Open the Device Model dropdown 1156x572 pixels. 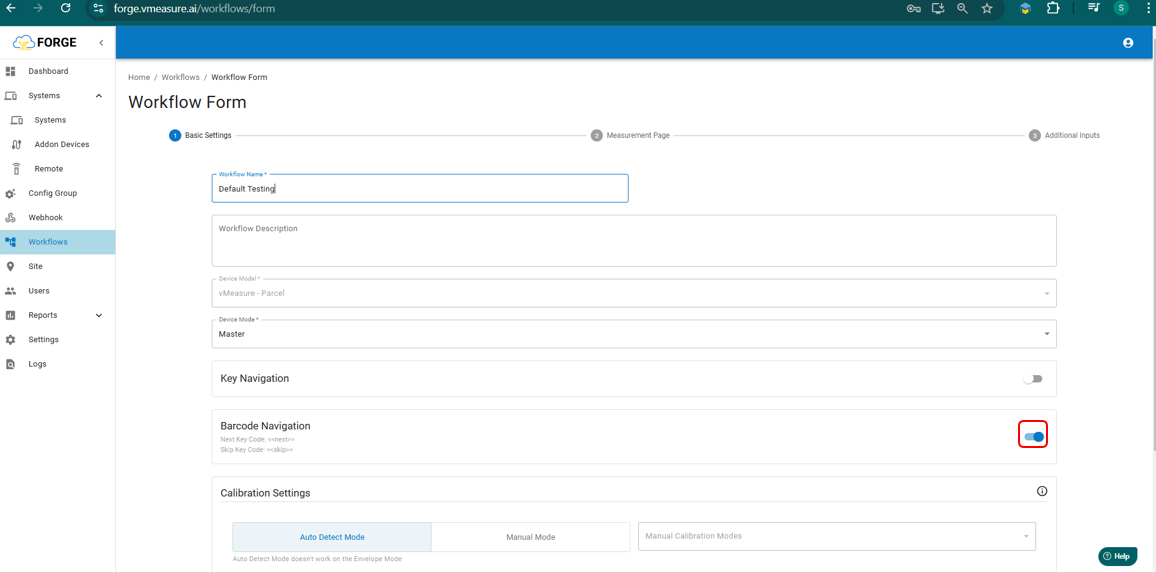[x=634, y=293]
